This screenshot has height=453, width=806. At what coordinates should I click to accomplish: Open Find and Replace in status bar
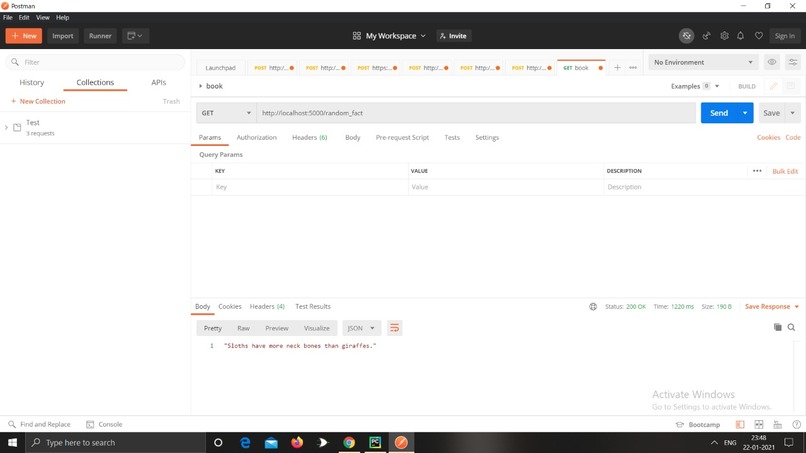click(x=40, y=425)
